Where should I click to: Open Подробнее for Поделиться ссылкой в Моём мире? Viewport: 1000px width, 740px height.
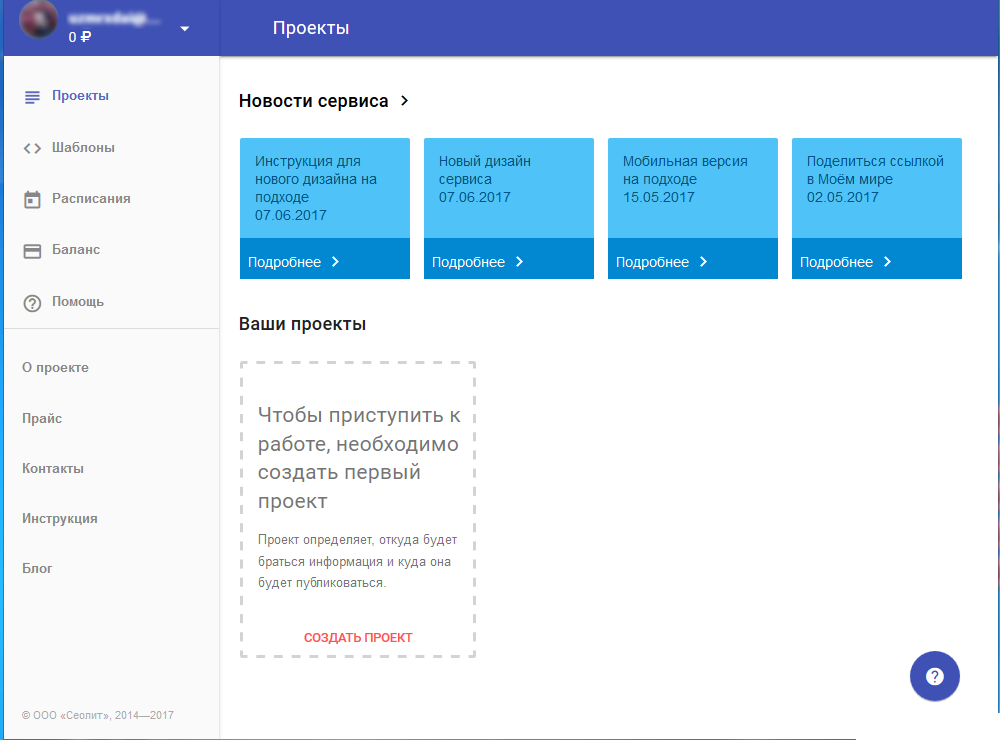tap(846, 262)
